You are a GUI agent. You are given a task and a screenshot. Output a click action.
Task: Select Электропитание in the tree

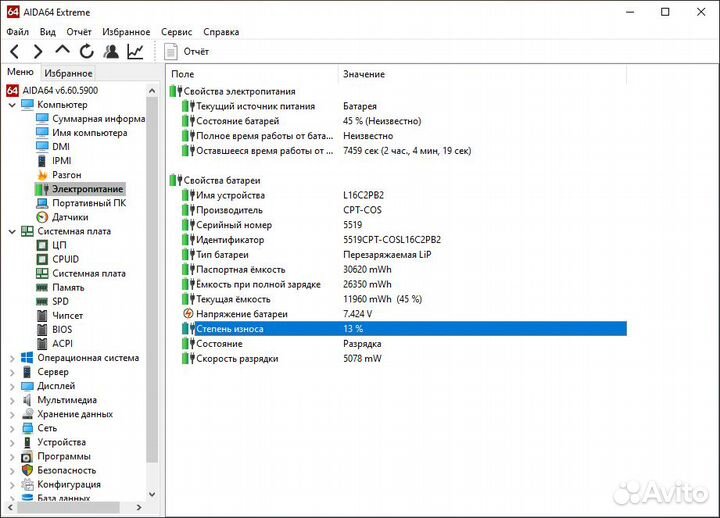tap(87, 189)
